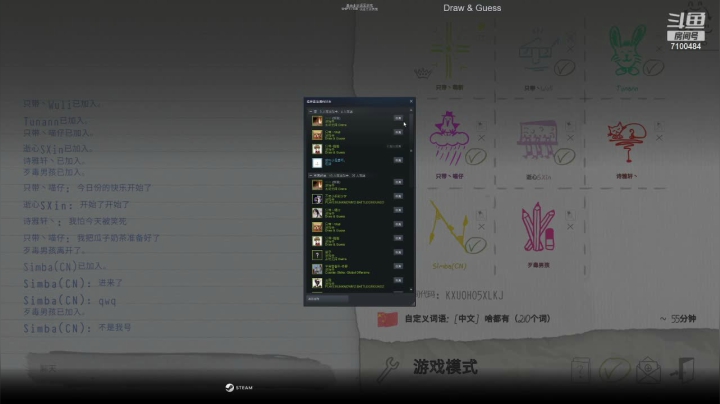Click the room code KXUOHO5XLKJ
This screenshot has width=720, height=404.
(x=474, y=295)
